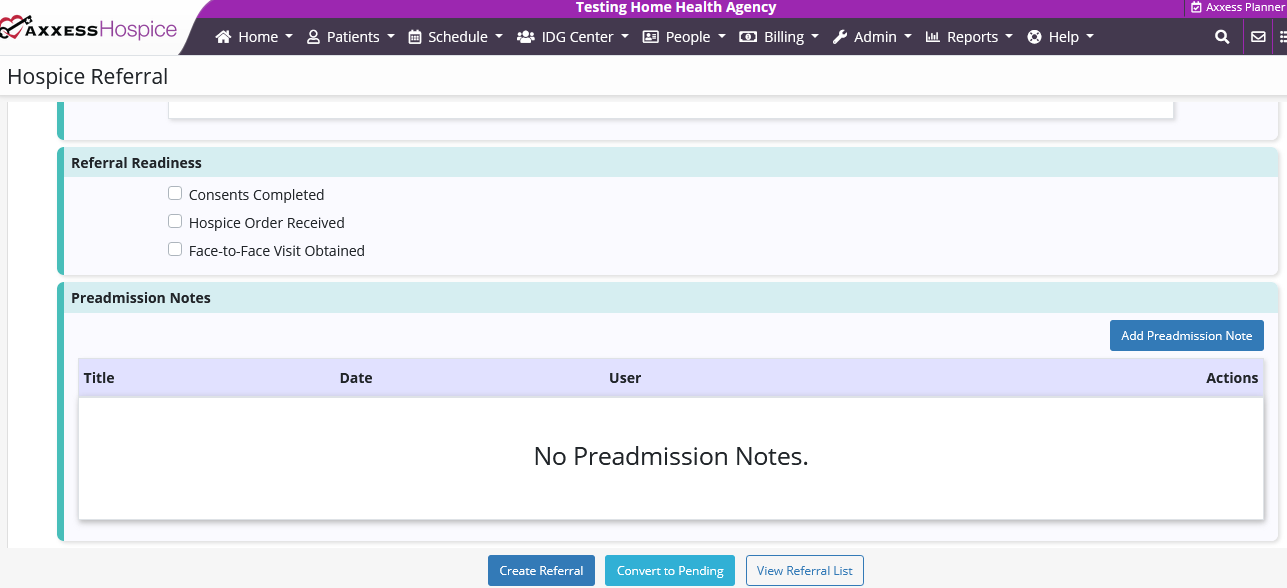Open the mail envelope icon
Viewport: 1287px width, 588px height.
[1258, 37]
